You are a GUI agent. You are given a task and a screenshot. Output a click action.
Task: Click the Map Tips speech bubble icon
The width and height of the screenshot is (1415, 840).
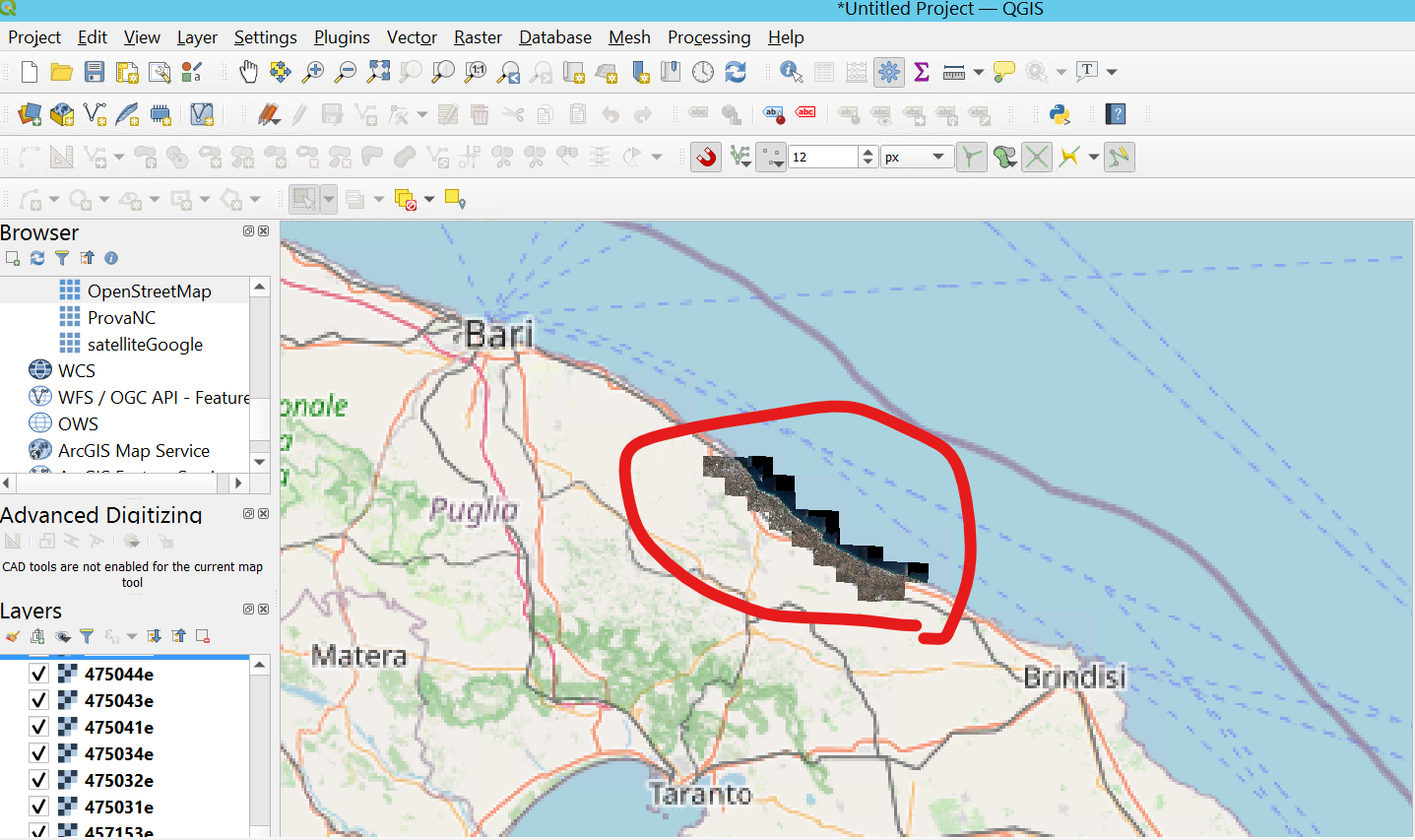click(x=1004, y=72)
